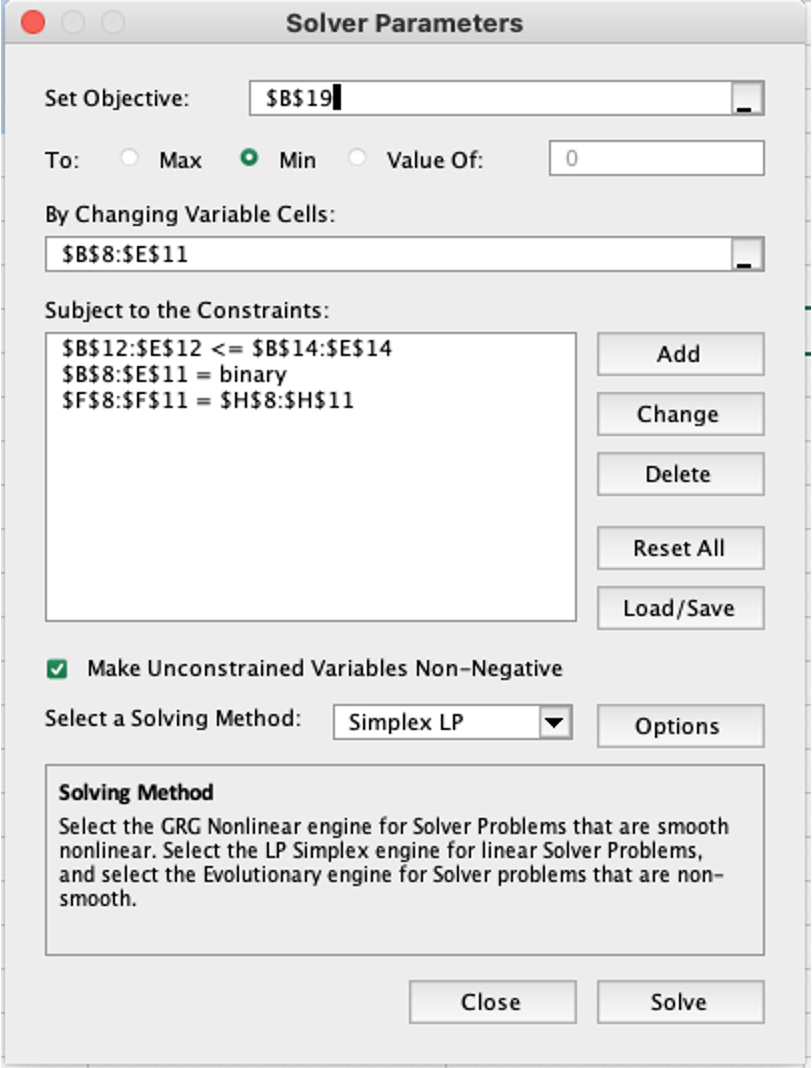Add a new constraint
This screenshot has height=1068, width=812.
click(679, 355)
